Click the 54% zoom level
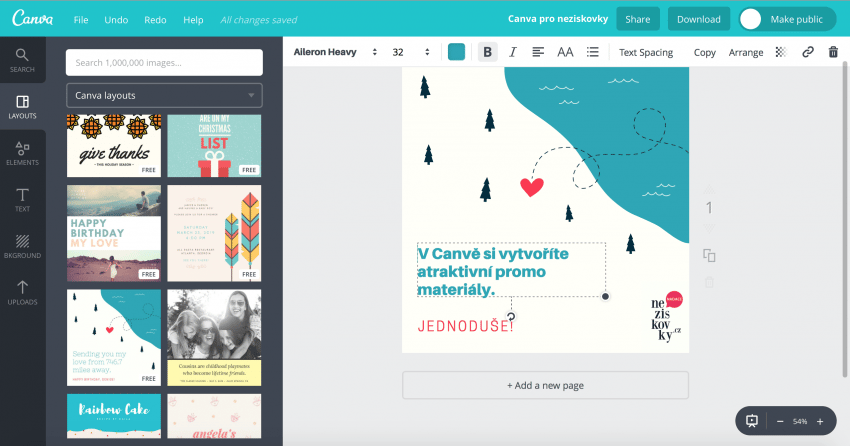The height and width of the screenshot is (446, 850). [x=800, y=421]
